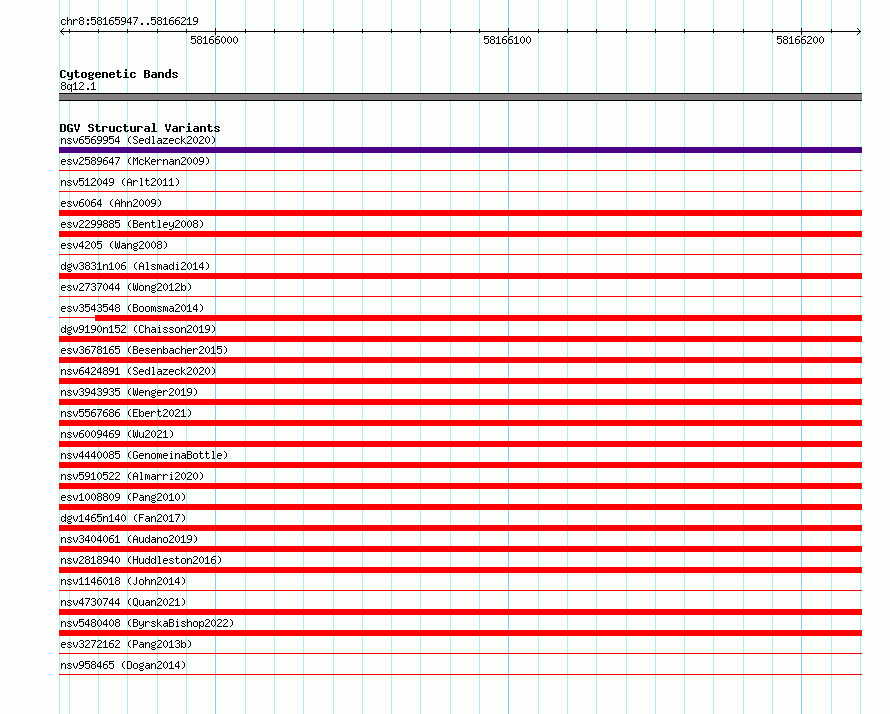Select variant nsv6569954 (Sedlazeck2020)
This screenshot has height=714, width=890.
[138, 140]
